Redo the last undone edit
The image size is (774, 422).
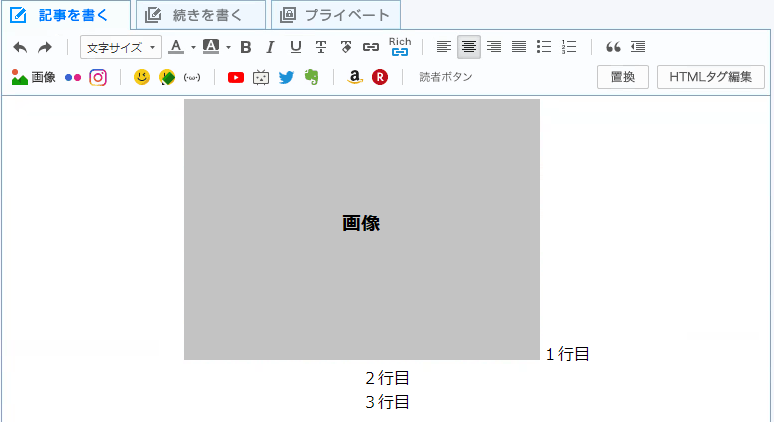45,47
